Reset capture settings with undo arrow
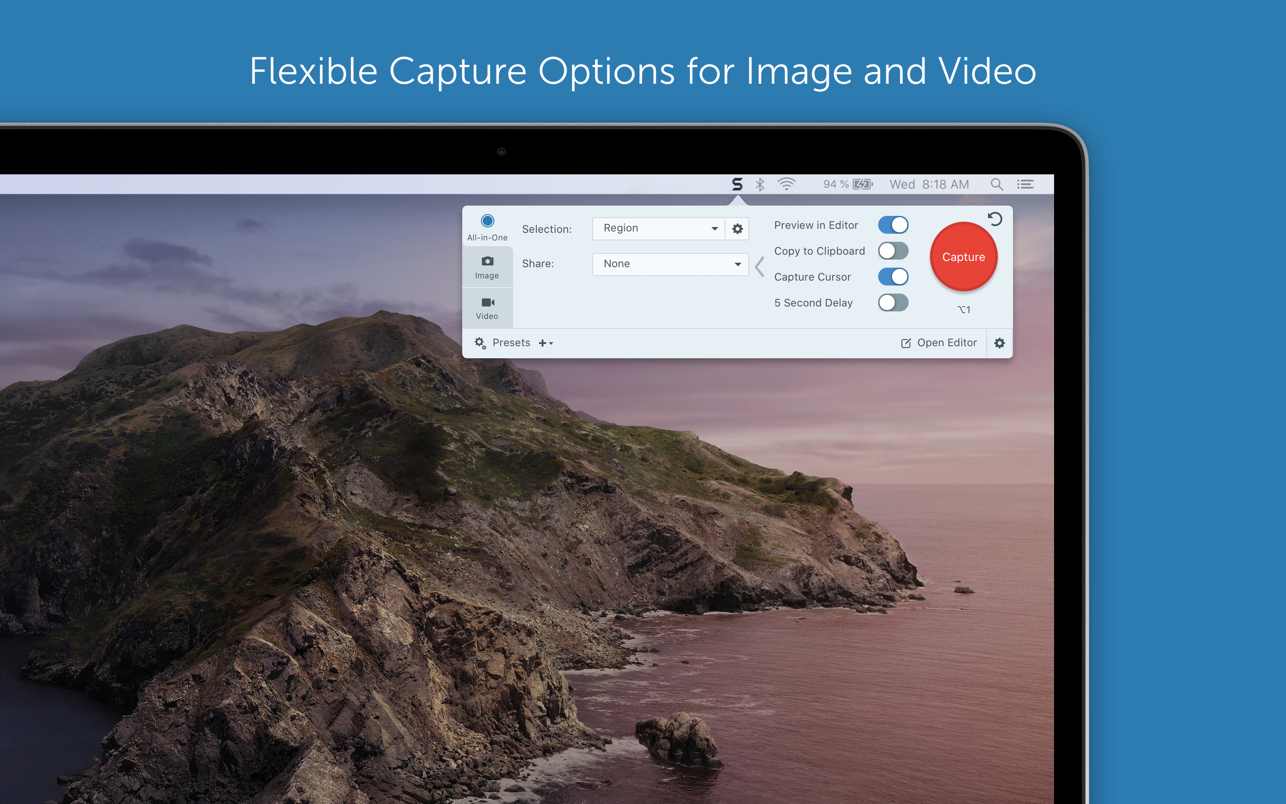 [x=995, y=219]
